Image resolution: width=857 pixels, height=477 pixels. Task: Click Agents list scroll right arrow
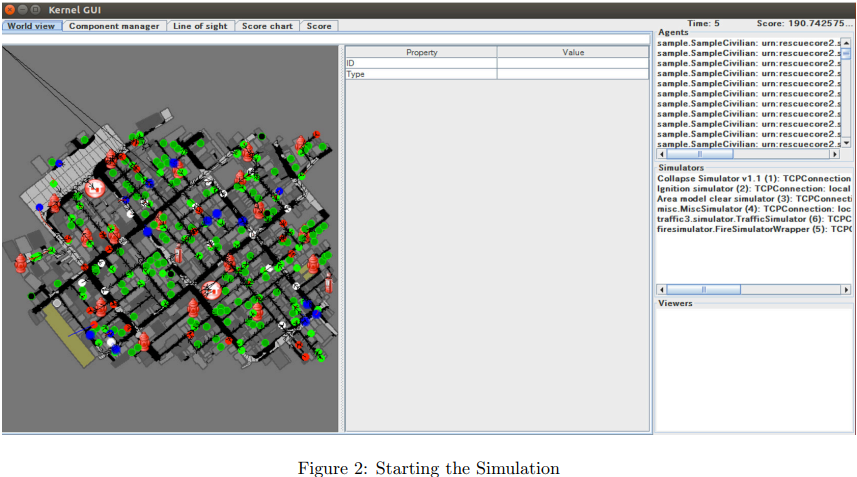coord(835,154)
